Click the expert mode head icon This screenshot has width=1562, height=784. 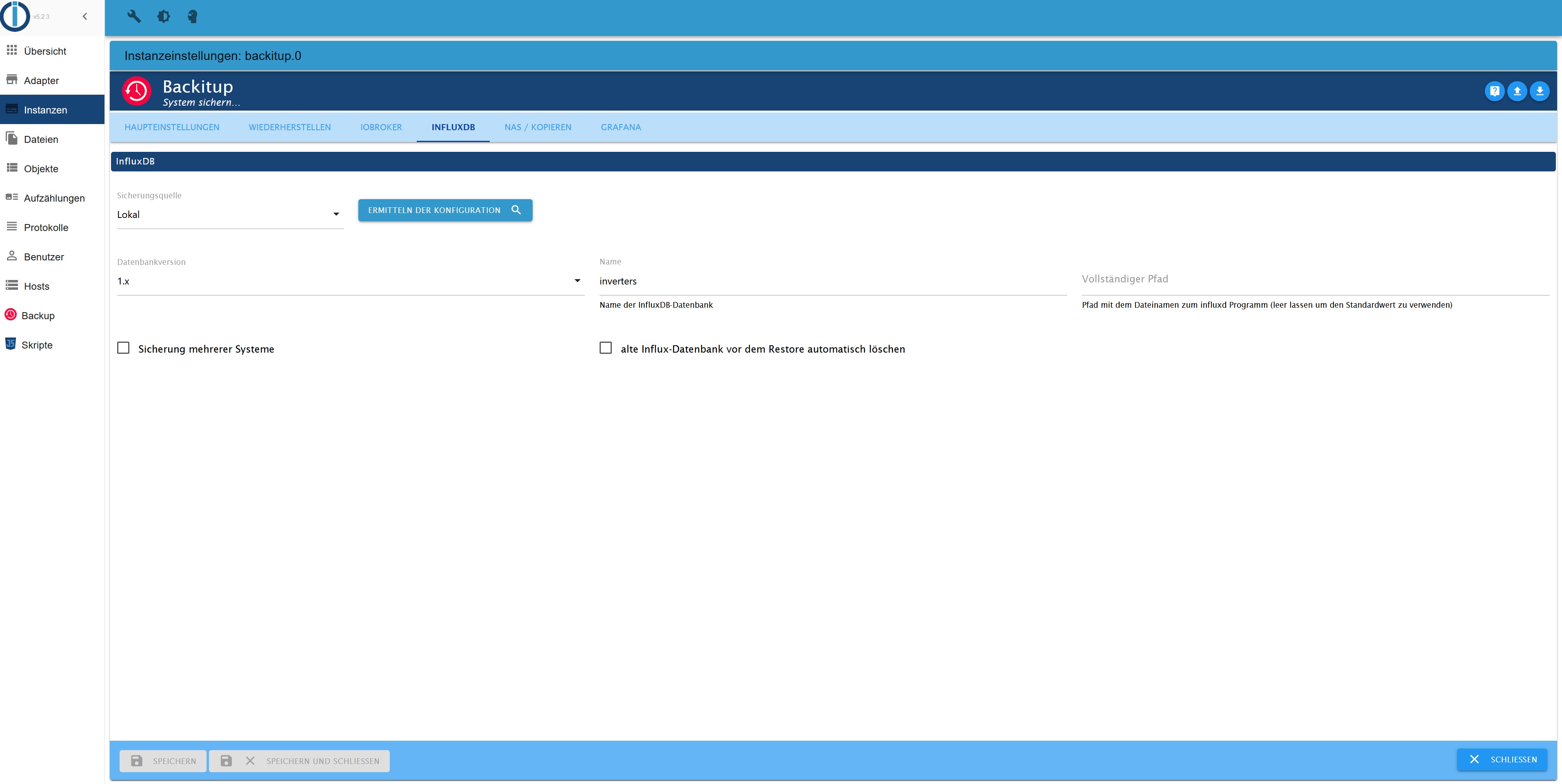(193, 16)
